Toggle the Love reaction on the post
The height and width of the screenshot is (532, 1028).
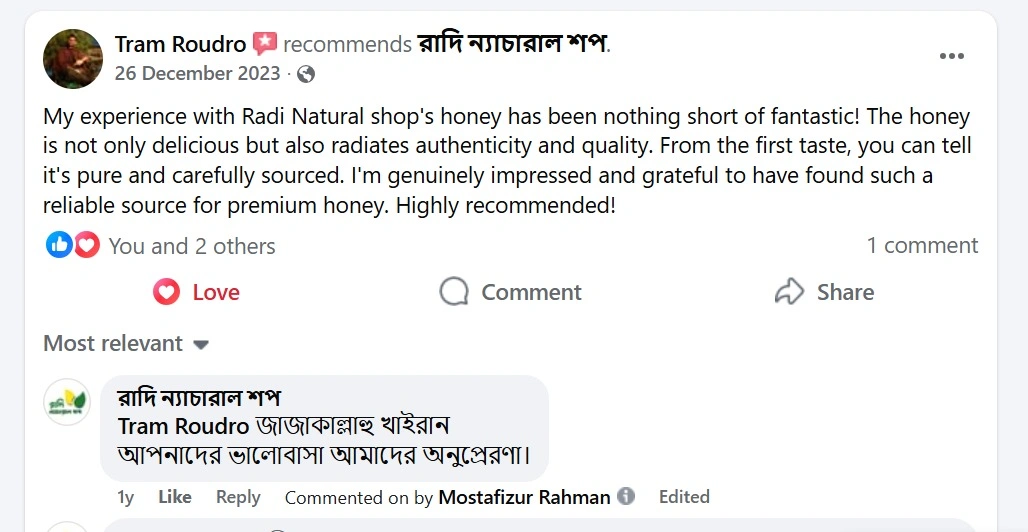(x=196, y=292)
